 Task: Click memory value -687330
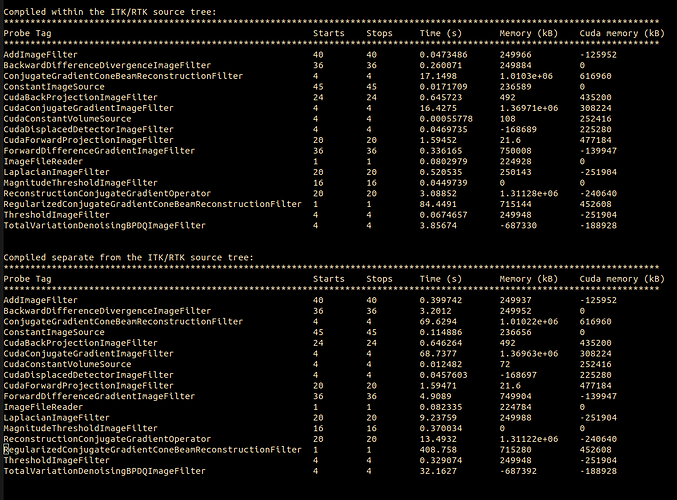[518, 225]
